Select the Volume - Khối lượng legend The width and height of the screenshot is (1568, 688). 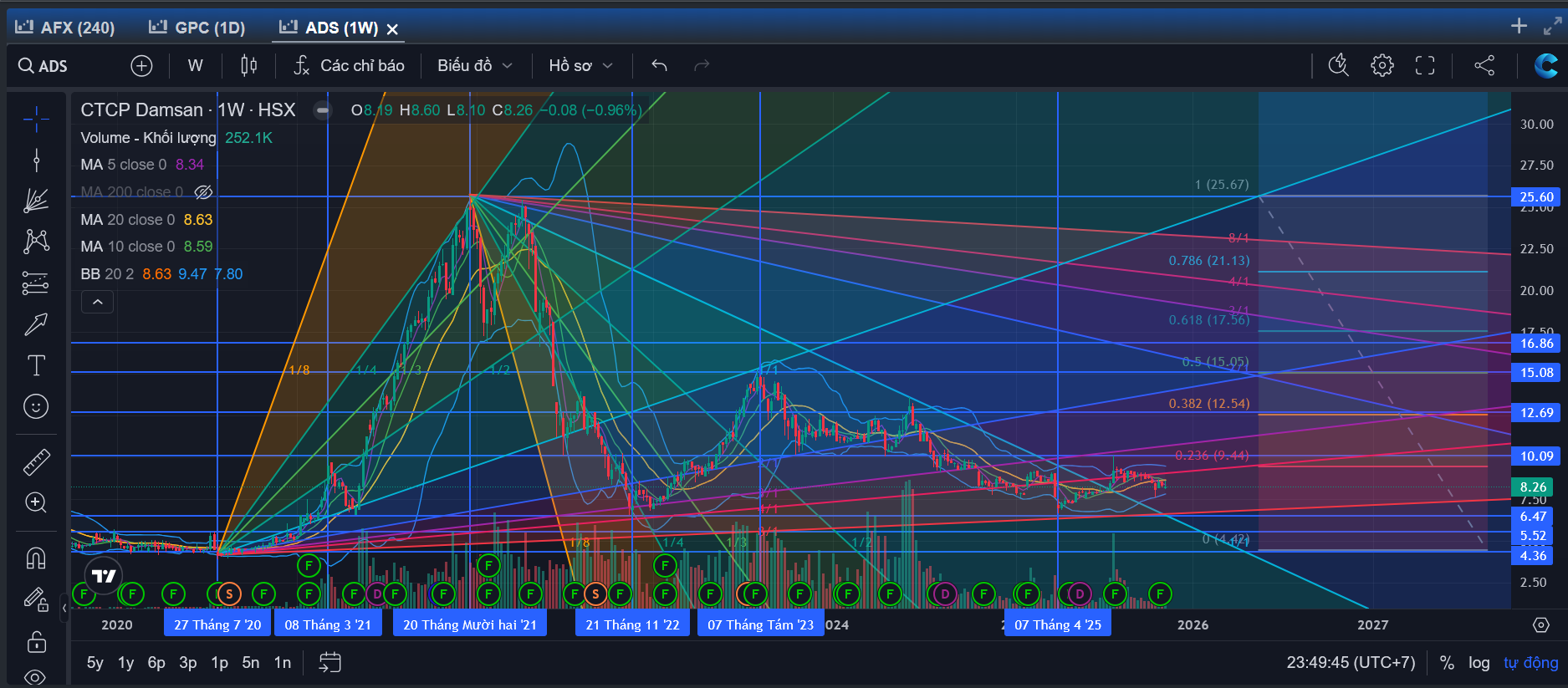tap(176, 138)
